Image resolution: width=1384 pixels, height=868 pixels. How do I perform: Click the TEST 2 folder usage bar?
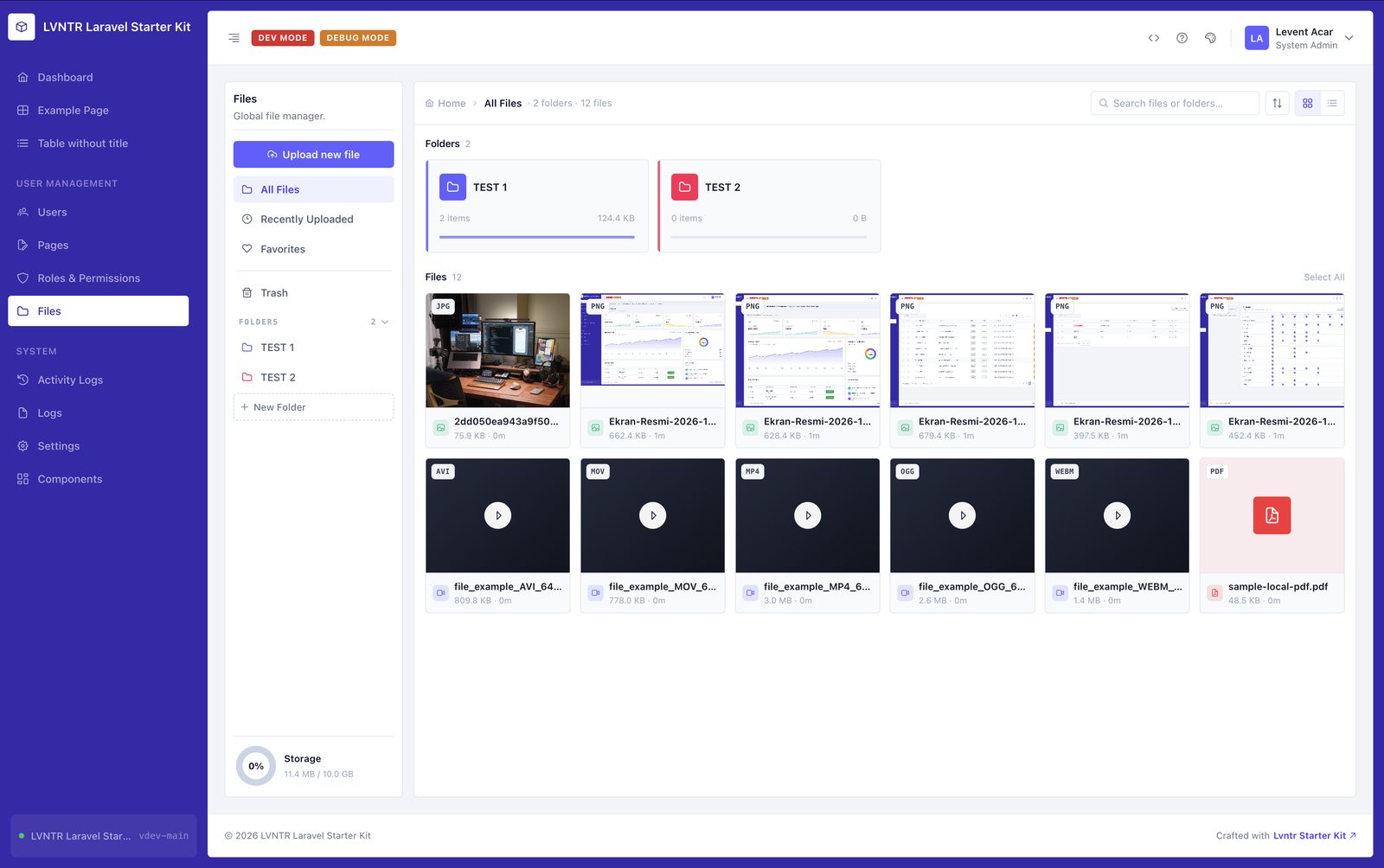click(x=769, y=237)
